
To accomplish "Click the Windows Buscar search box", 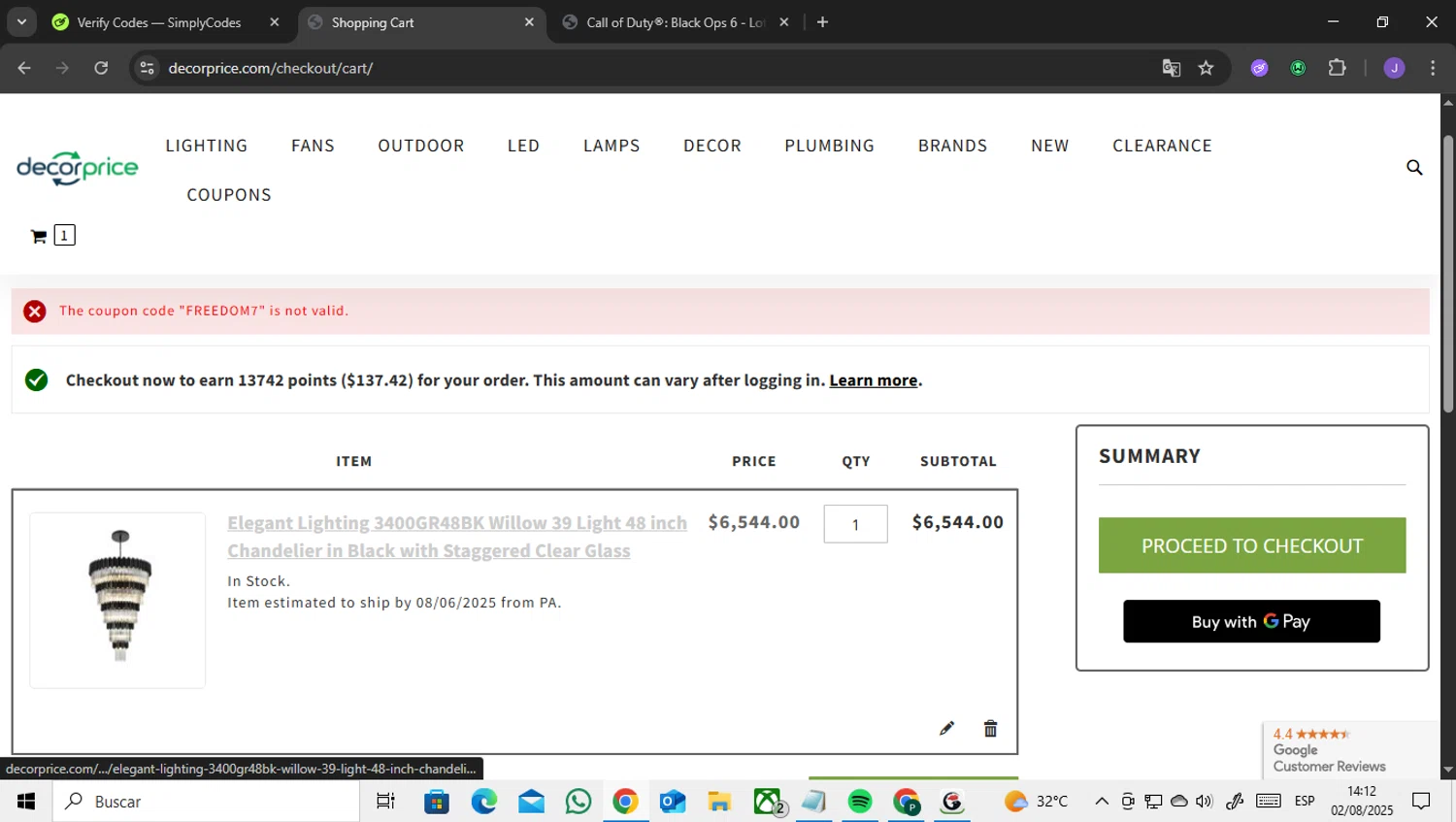I will pos(206,802).
